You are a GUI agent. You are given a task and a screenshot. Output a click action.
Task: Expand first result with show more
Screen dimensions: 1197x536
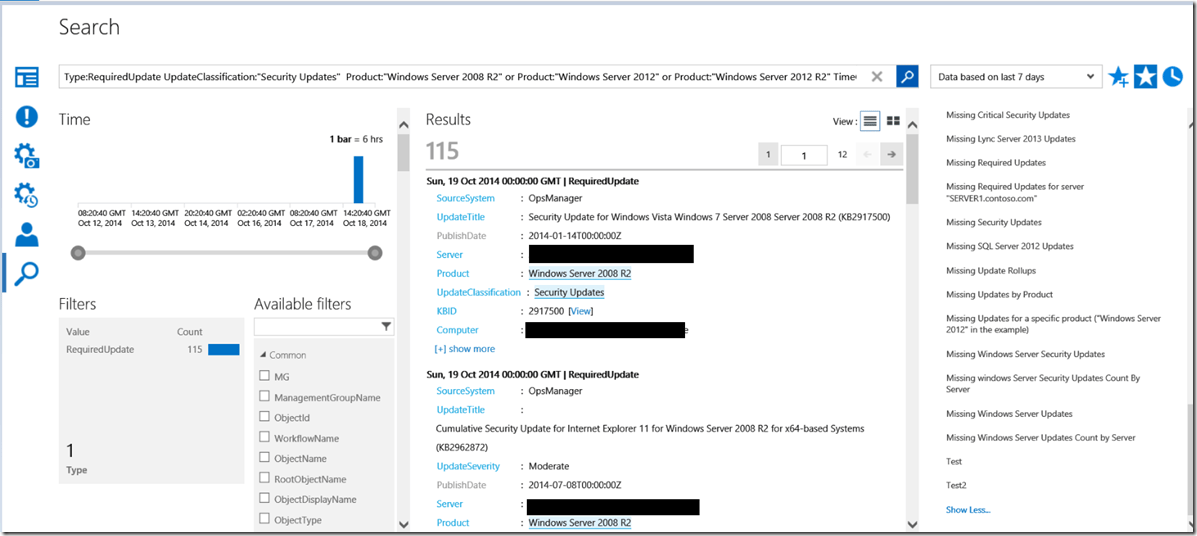pyautogui.click(x=464, y=349)
